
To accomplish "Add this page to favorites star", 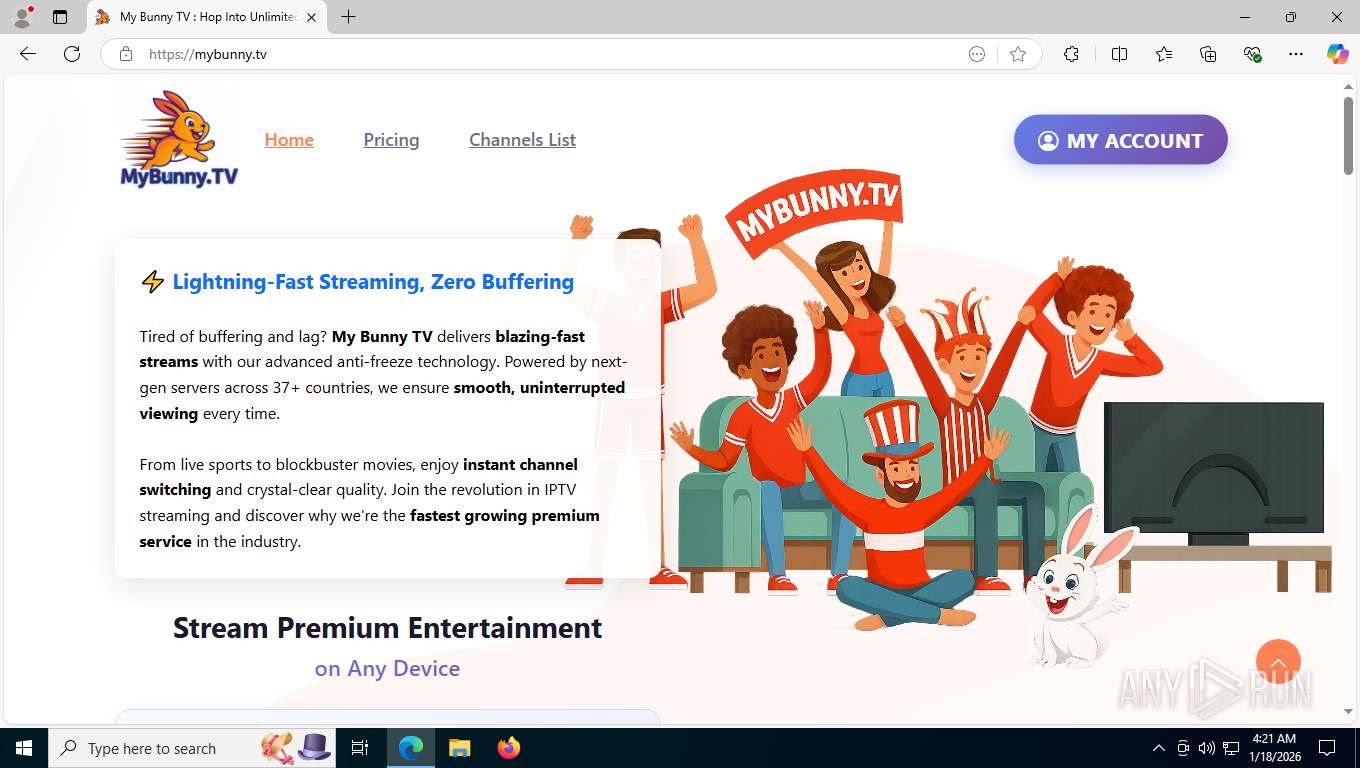I will pyautogui.click(x=1018, y=54).
